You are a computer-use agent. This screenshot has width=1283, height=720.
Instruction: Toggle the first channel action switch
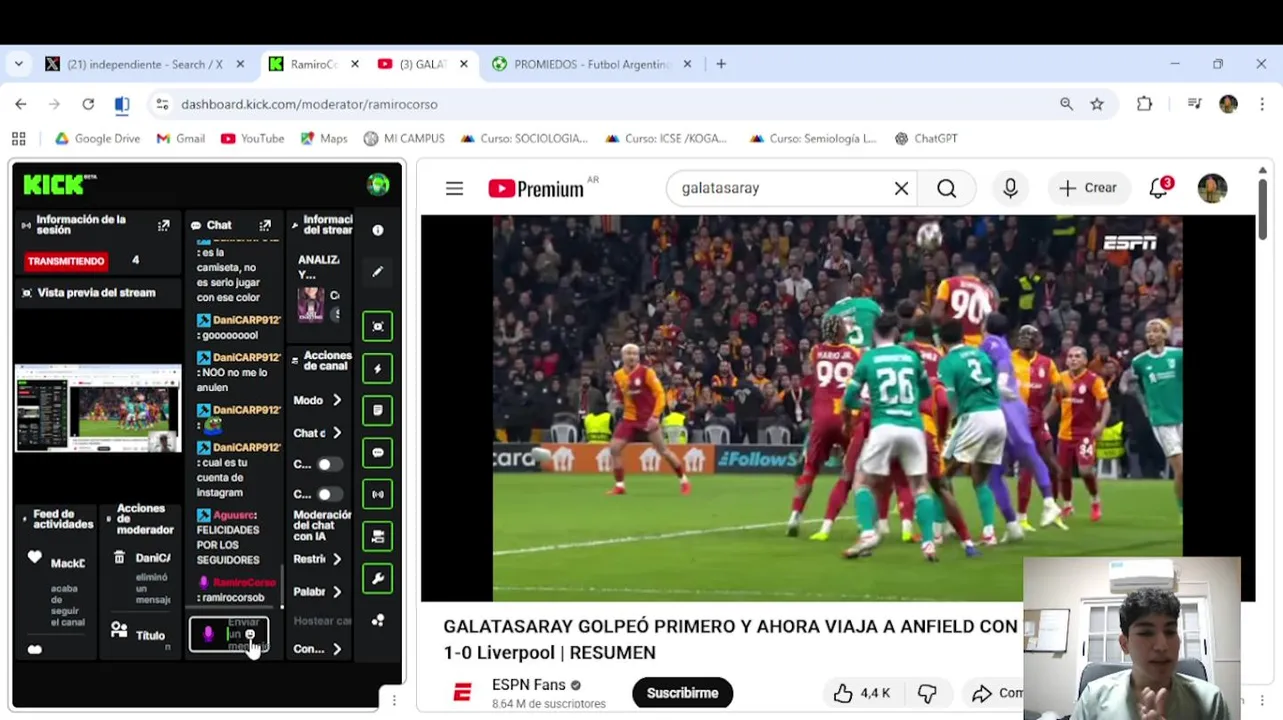328,464
